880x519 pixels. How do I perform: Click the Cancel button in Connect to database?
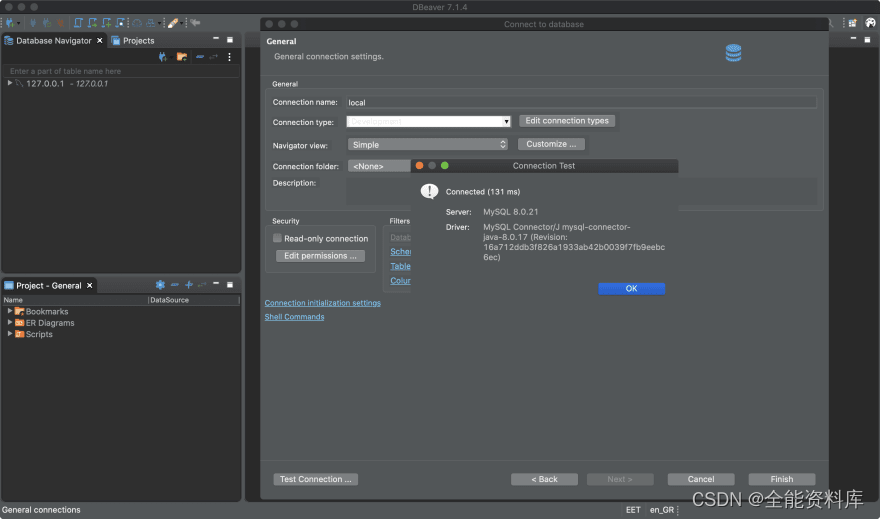coord(701,479)
